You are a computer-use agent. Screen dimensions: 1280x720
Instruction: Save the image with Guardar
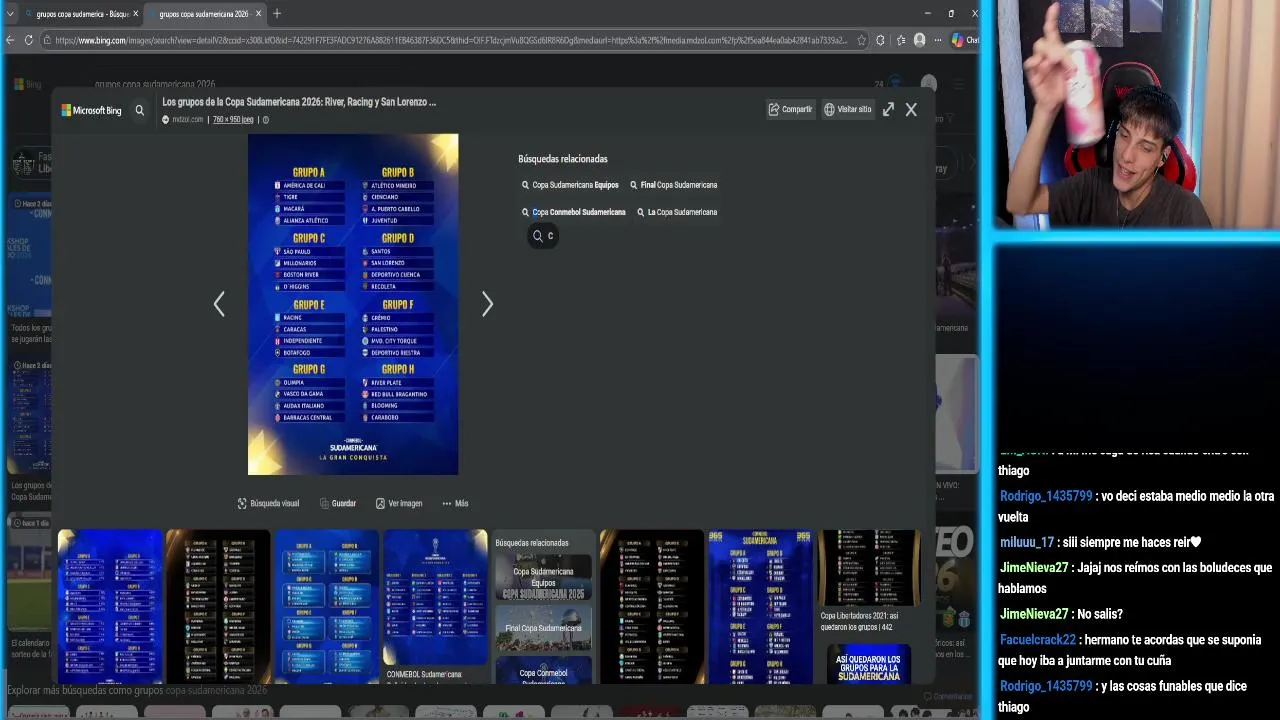[x=337, y=504]
